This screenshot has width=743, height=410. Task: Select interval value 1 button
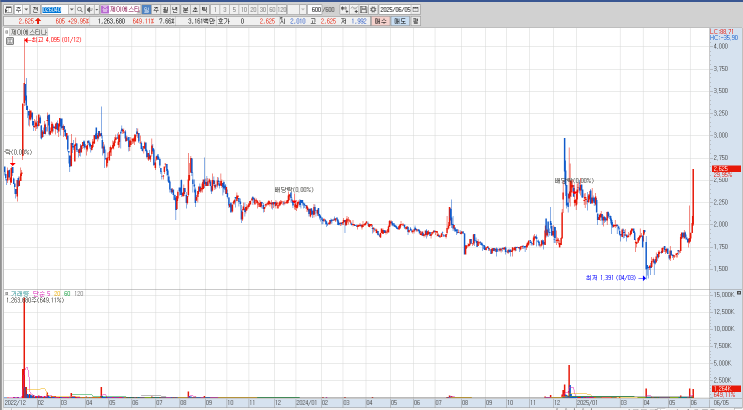tap(215, 9)
